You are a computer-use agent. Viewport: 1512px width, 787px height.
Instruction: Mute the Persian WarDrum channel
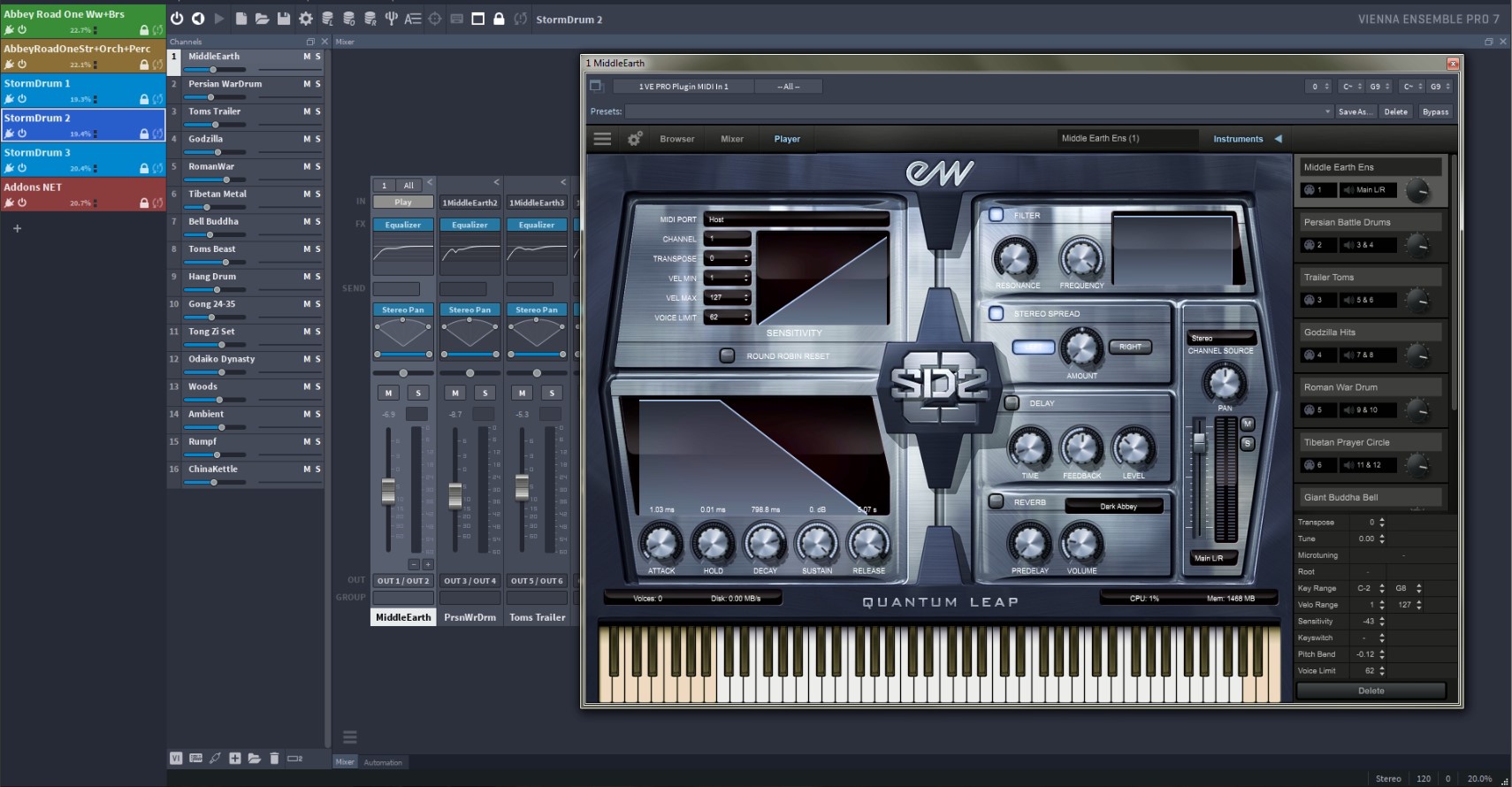[307, 84]
